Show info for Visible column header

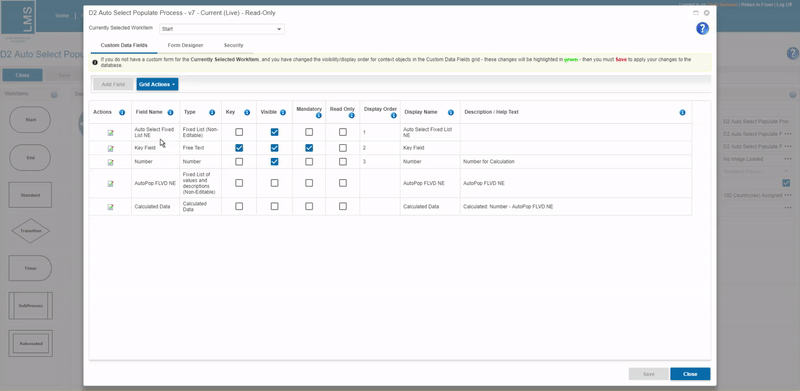click(283, 112)
